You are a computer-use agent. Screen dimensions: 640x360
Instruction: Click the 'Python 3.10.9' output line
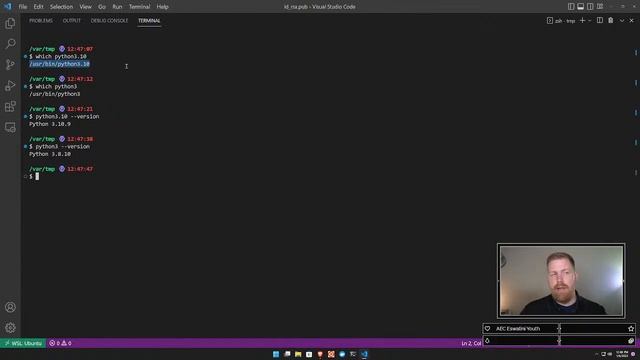50,124
